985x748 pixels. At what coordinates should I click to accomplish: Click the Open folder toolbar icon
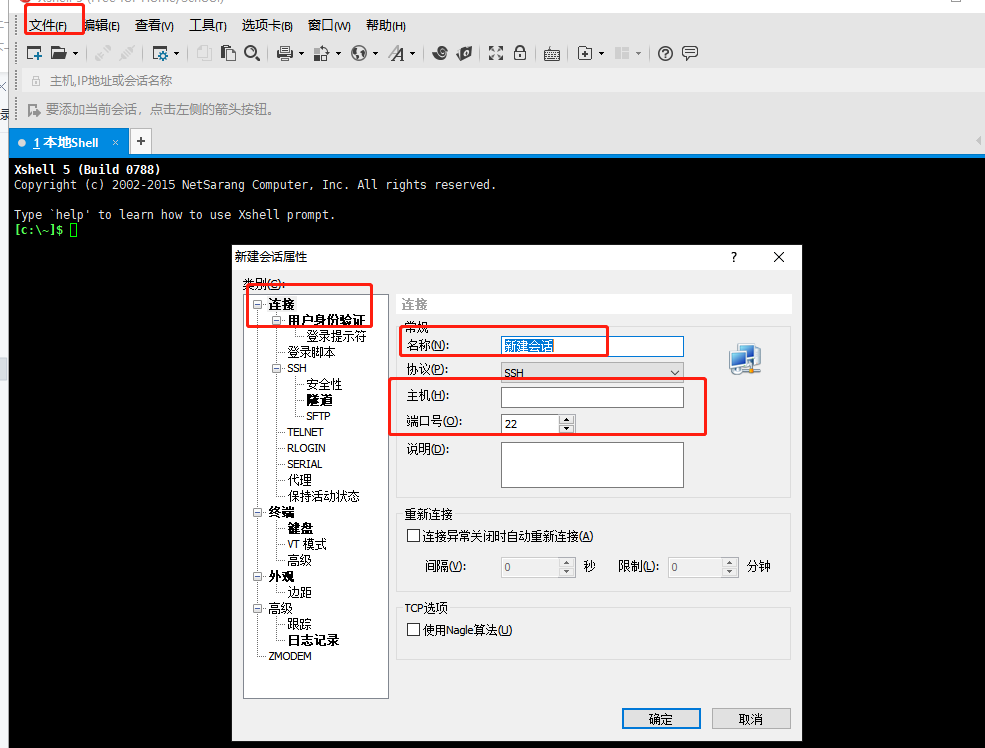coord(58,53)
